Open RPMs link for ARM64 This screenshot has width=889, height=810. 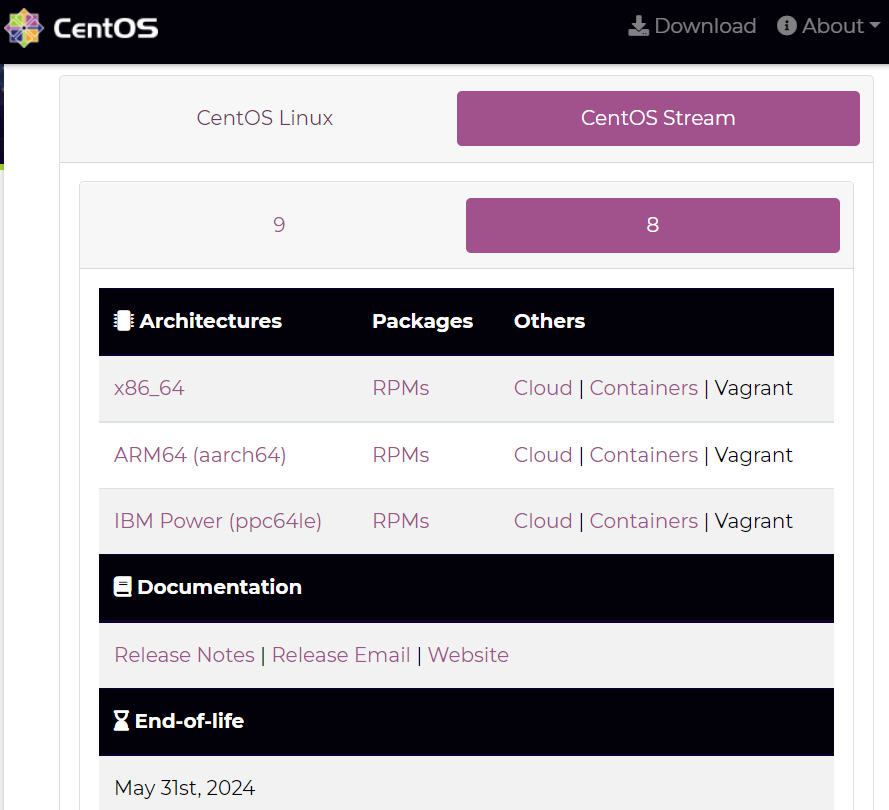tap(401, 455)
